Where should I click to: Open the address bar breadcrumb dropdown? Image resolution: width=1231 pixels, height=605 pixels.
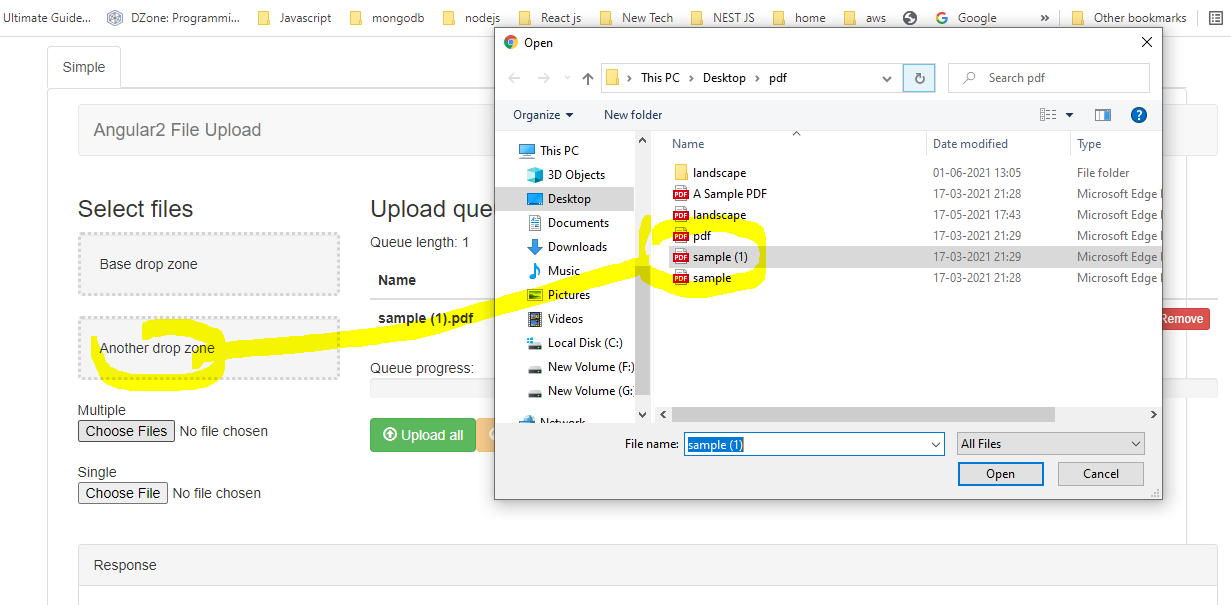tap(886, 77)
